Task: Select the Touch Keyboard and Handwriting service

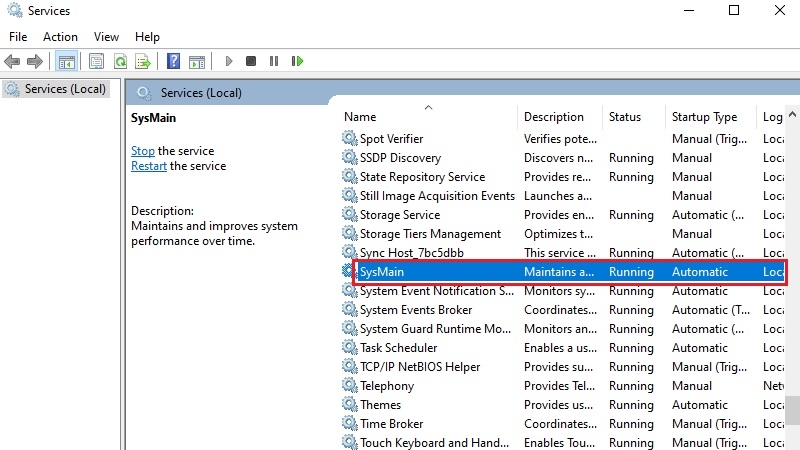Action: (x=434, y=442)
